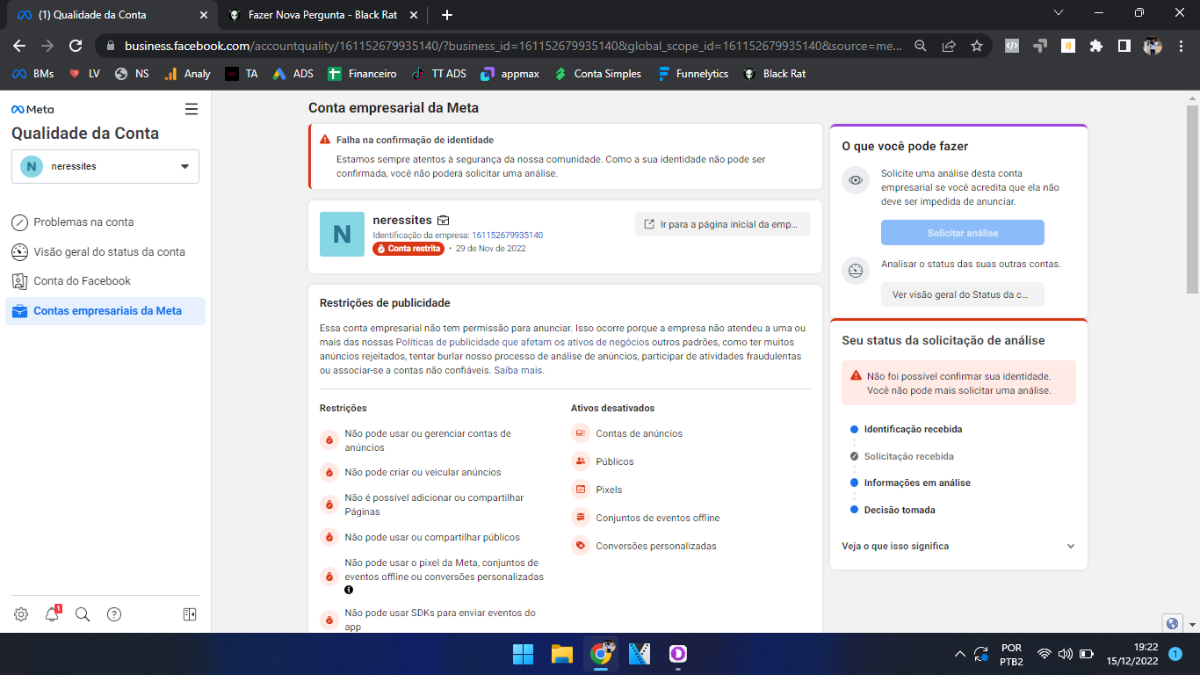Click Ir para a página inicial button
This screenshot has height=675, width=1200.
point(722,224)
